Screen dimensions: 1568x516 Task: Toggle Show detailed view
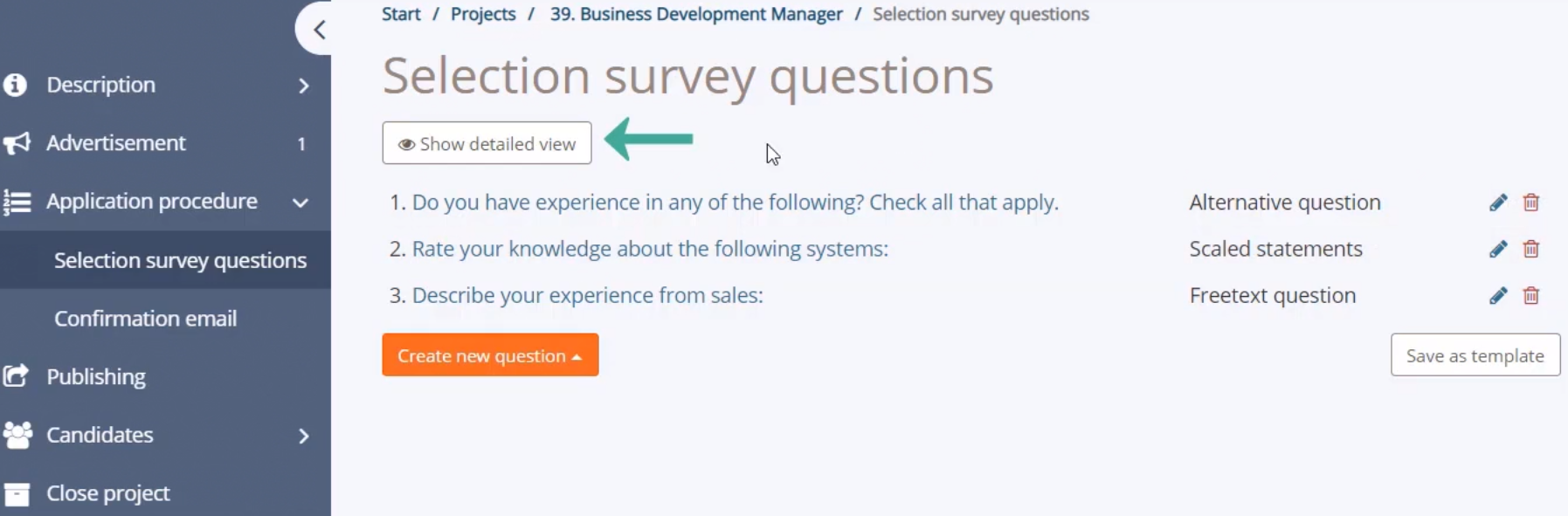click(x=487, y=143)
